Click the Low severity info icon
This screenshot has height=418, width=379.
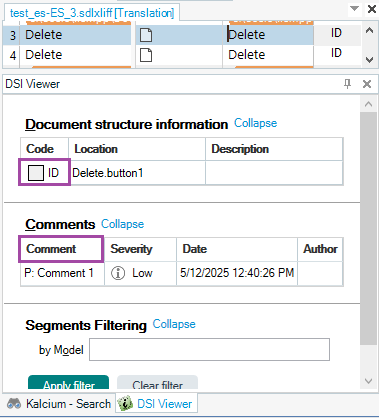118,273
